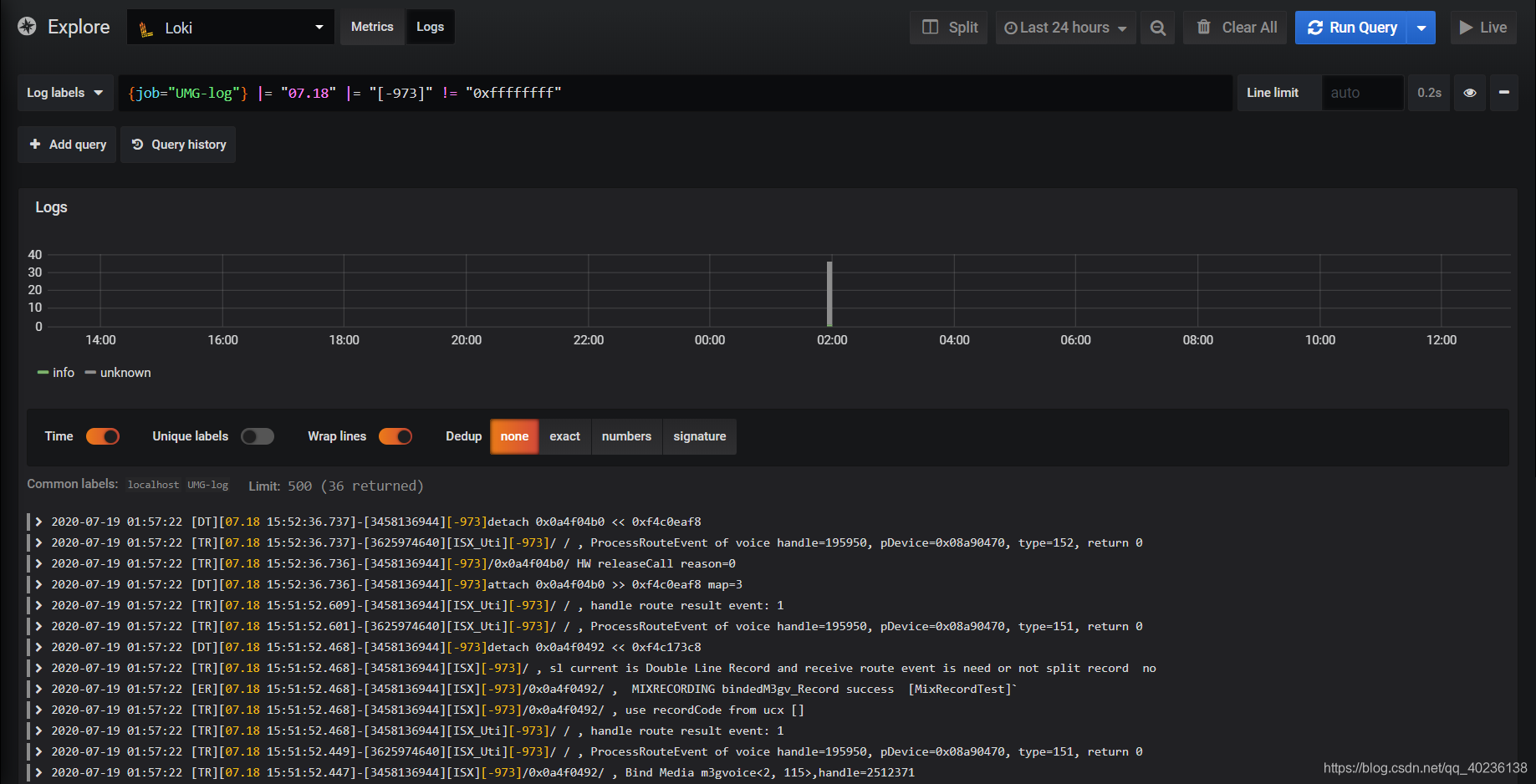Click Clear All button

pos(1236,28)
